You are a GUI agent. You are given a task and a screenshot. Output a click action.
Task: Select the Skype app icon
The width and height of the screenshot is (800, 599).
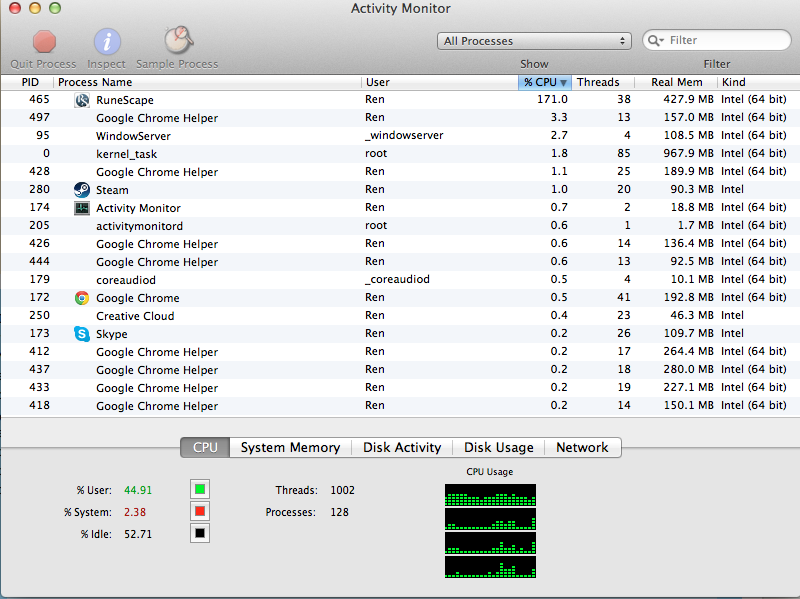[x=82, y=334]
